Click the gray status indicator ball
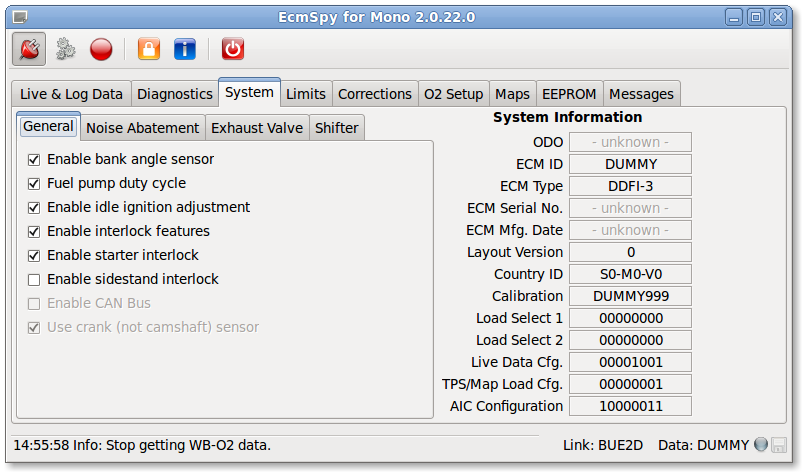 pos(761,444)
